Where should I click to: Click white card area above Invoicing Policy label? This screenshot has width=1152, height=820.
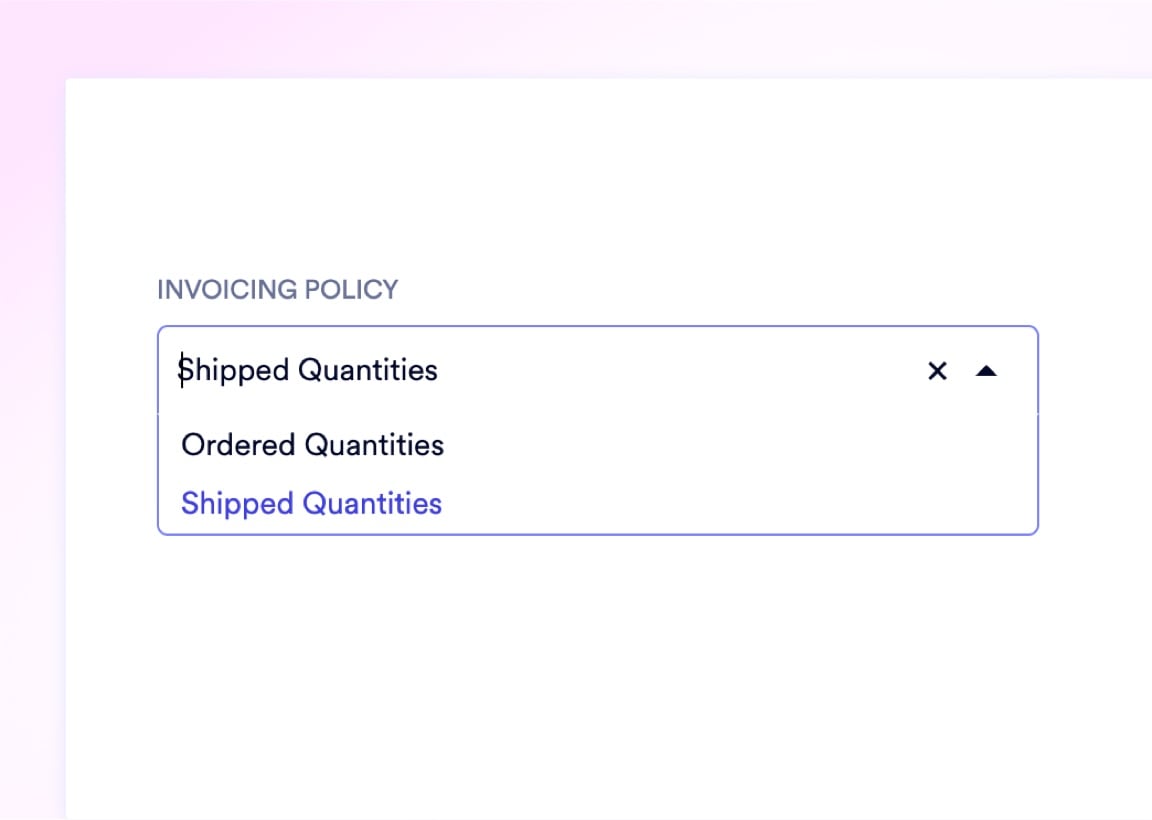point(600,180)
